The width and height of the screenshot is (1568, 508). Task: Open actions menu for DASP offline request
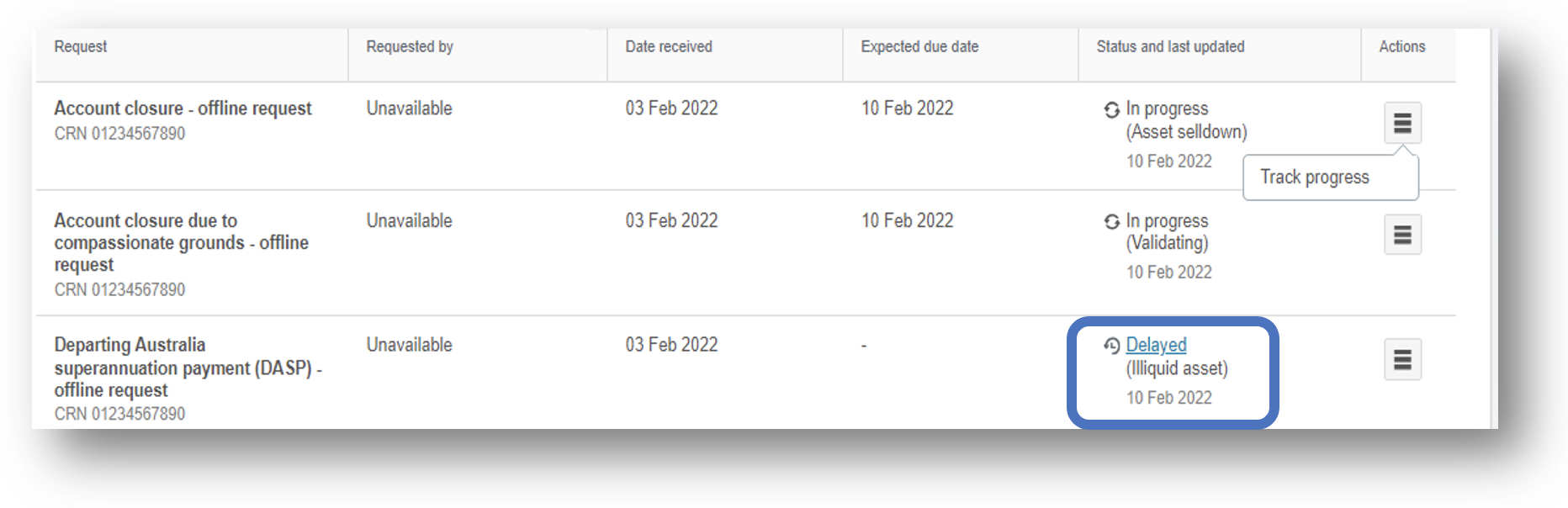[1402, 360]
